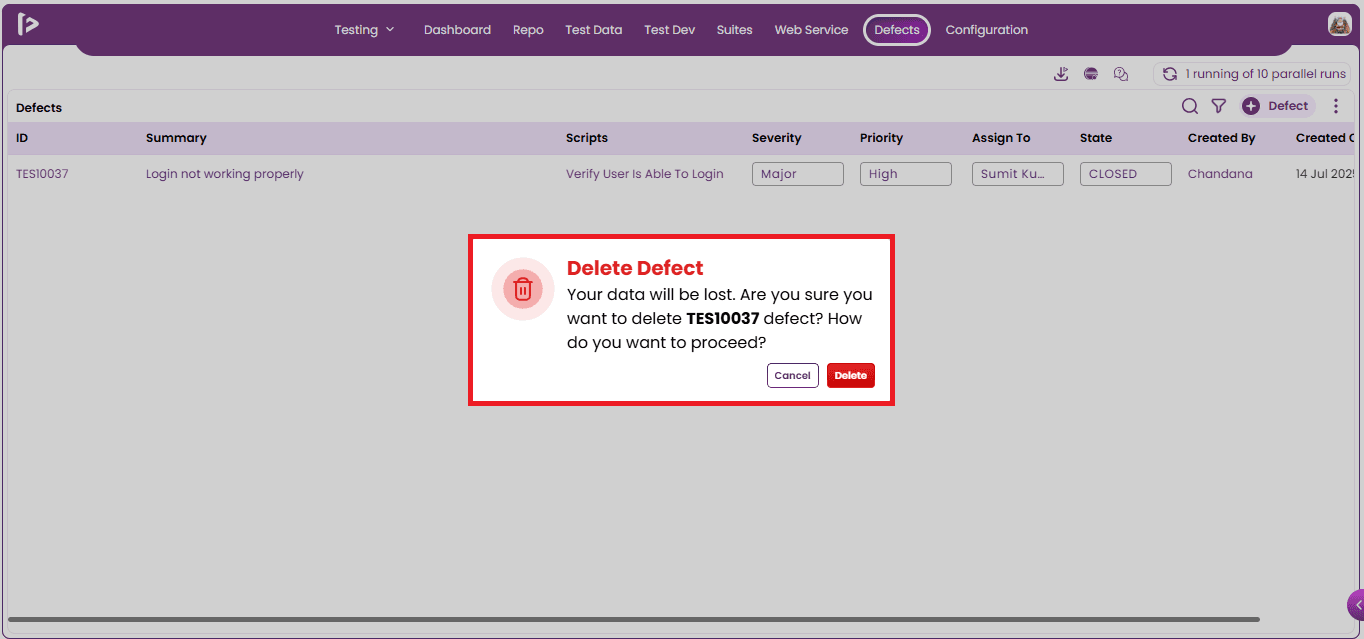Screen dimensions: 1364x639
Task: Switch to the Repo tab
Action: click(528, 30)
